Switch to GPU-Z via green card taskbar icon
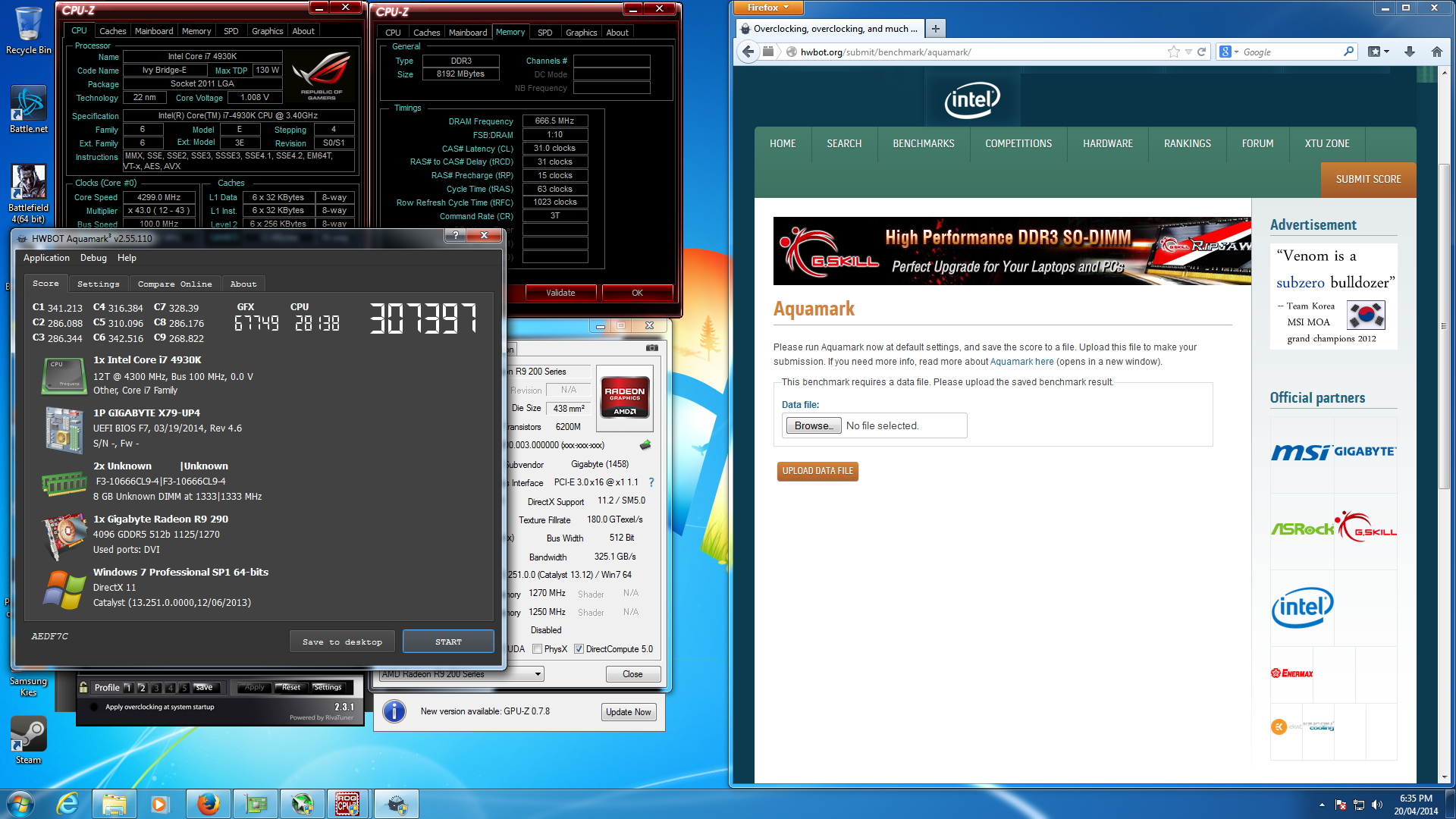 click(x=256, y=804)
